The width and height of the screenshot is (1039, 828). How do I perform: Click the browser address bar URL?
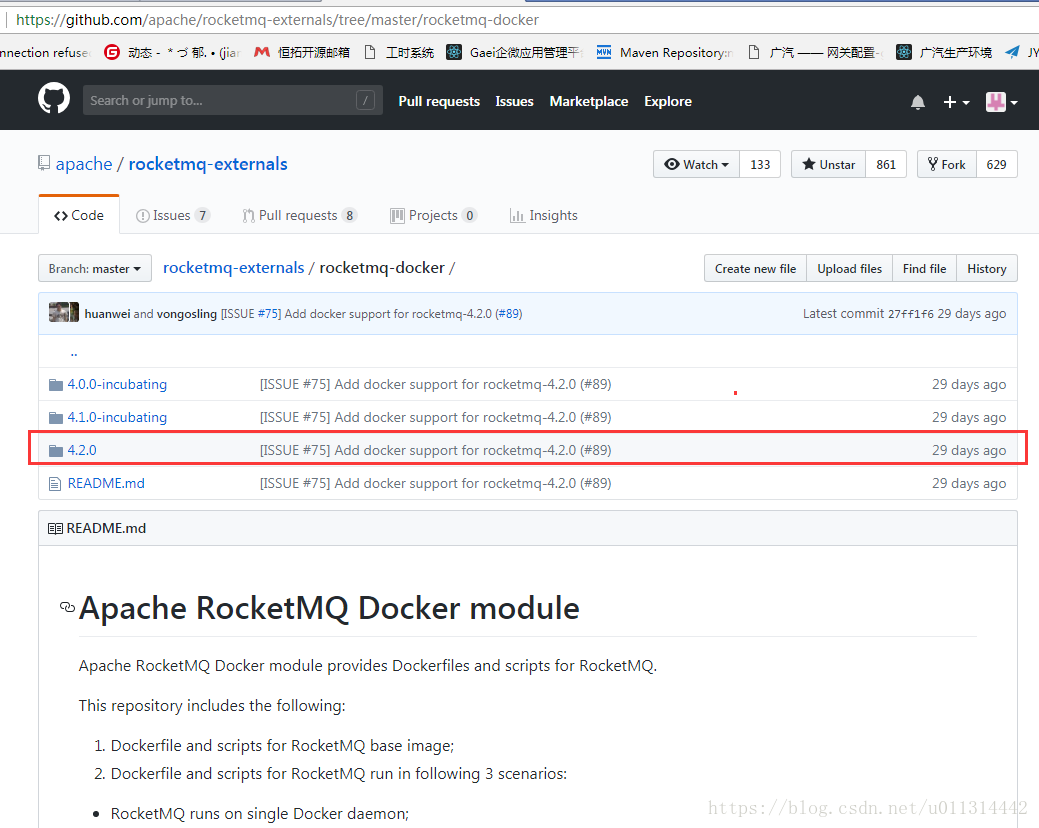pyautogui.click(x=277, y=20)
